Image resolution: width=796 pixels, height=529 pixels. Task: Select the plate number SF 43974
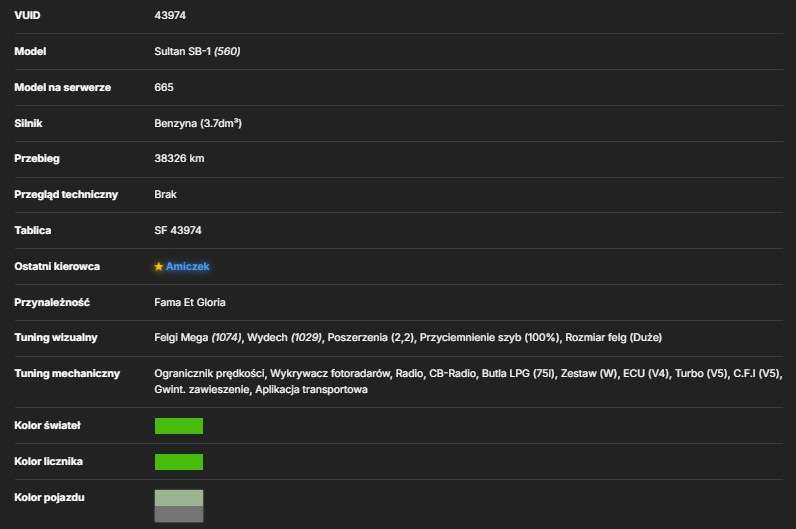pos(178,230)
